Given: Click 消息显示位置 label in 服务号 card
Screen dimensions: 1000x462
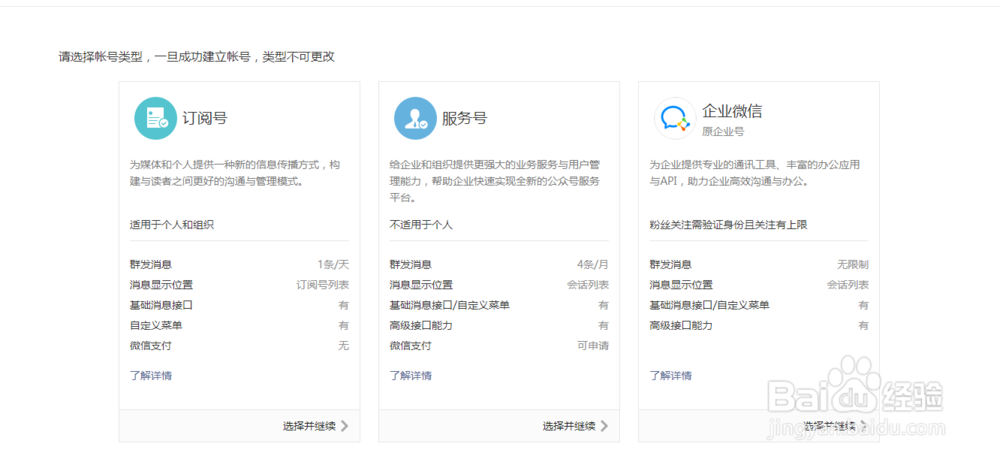Looking at the screenshot, I should click(x=422, y=285).
